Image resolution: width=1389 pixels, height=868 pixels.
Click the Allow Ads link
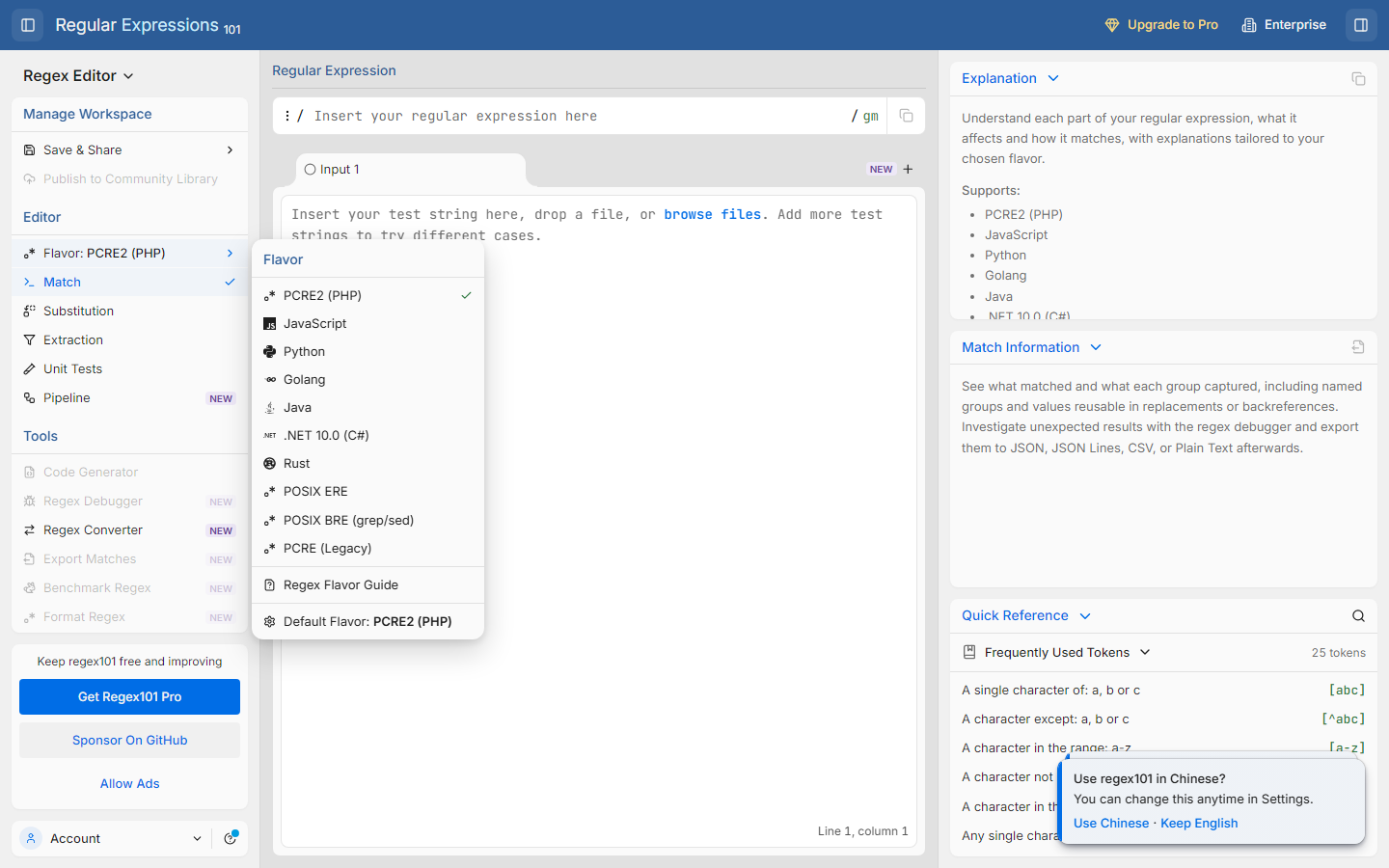[130, 784]
